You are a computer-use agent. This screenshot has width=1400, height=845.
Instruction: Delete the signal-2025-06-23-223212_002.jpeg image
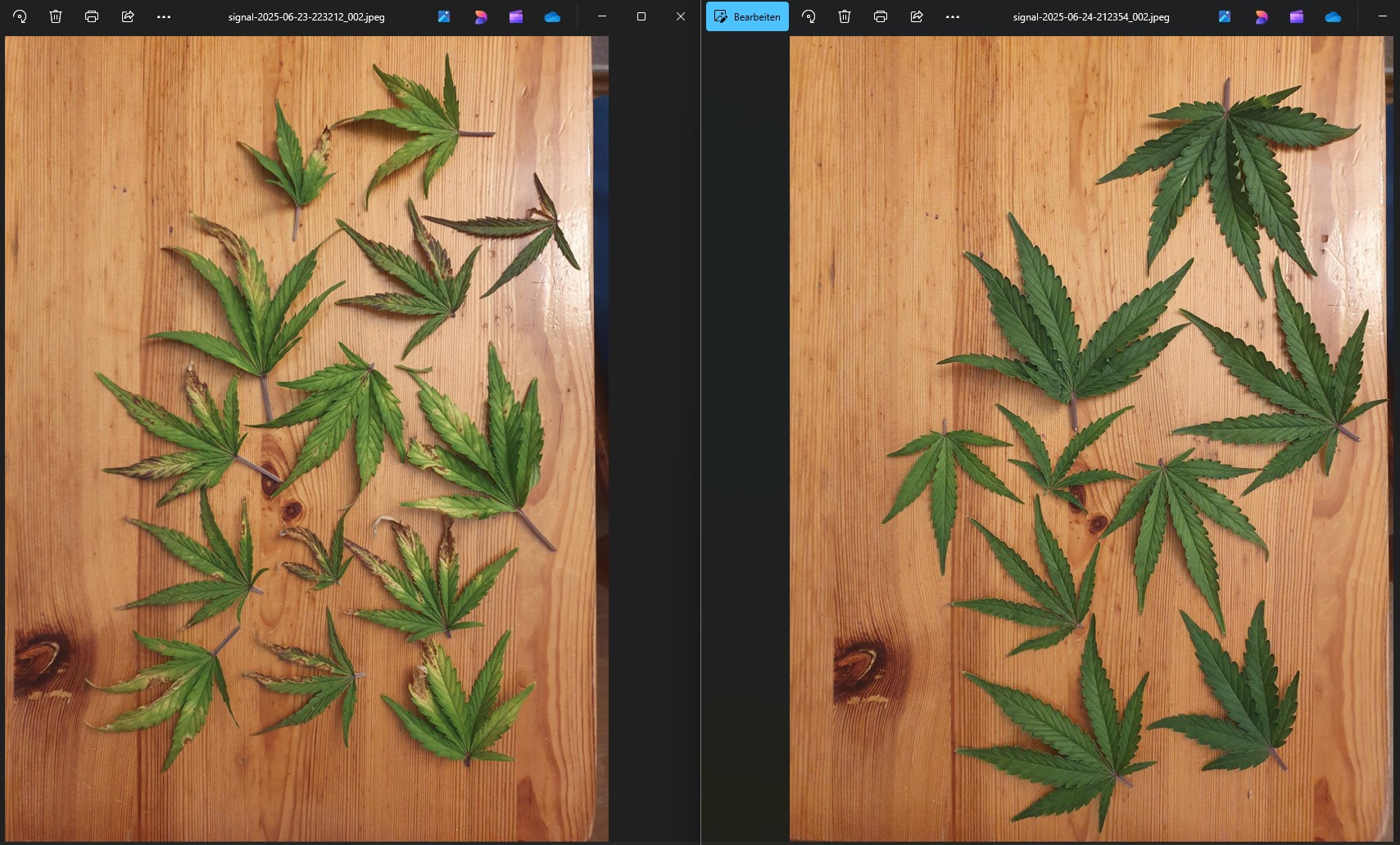pyautogui.click(x=56, y=16)
